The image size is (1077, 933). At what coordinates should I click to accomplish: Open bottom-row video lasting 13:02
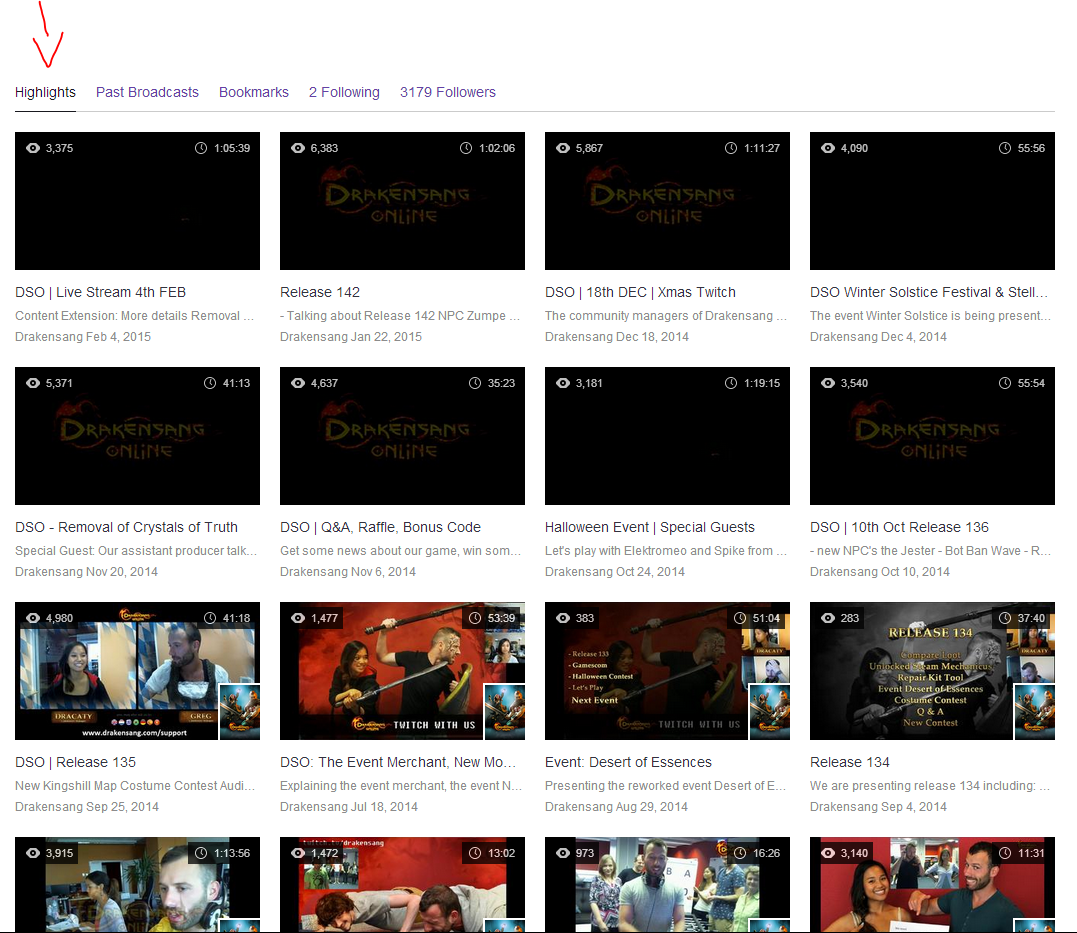tap(403, 885)
